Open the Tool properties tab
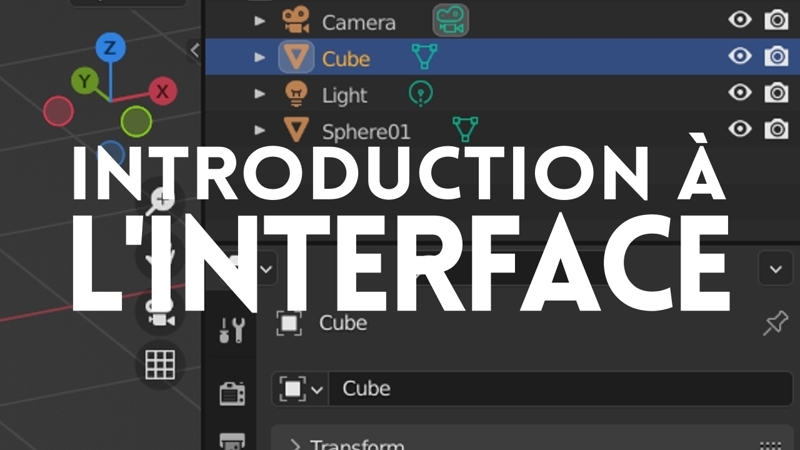This screenshot has height=450, width=800. coord(232,329)
